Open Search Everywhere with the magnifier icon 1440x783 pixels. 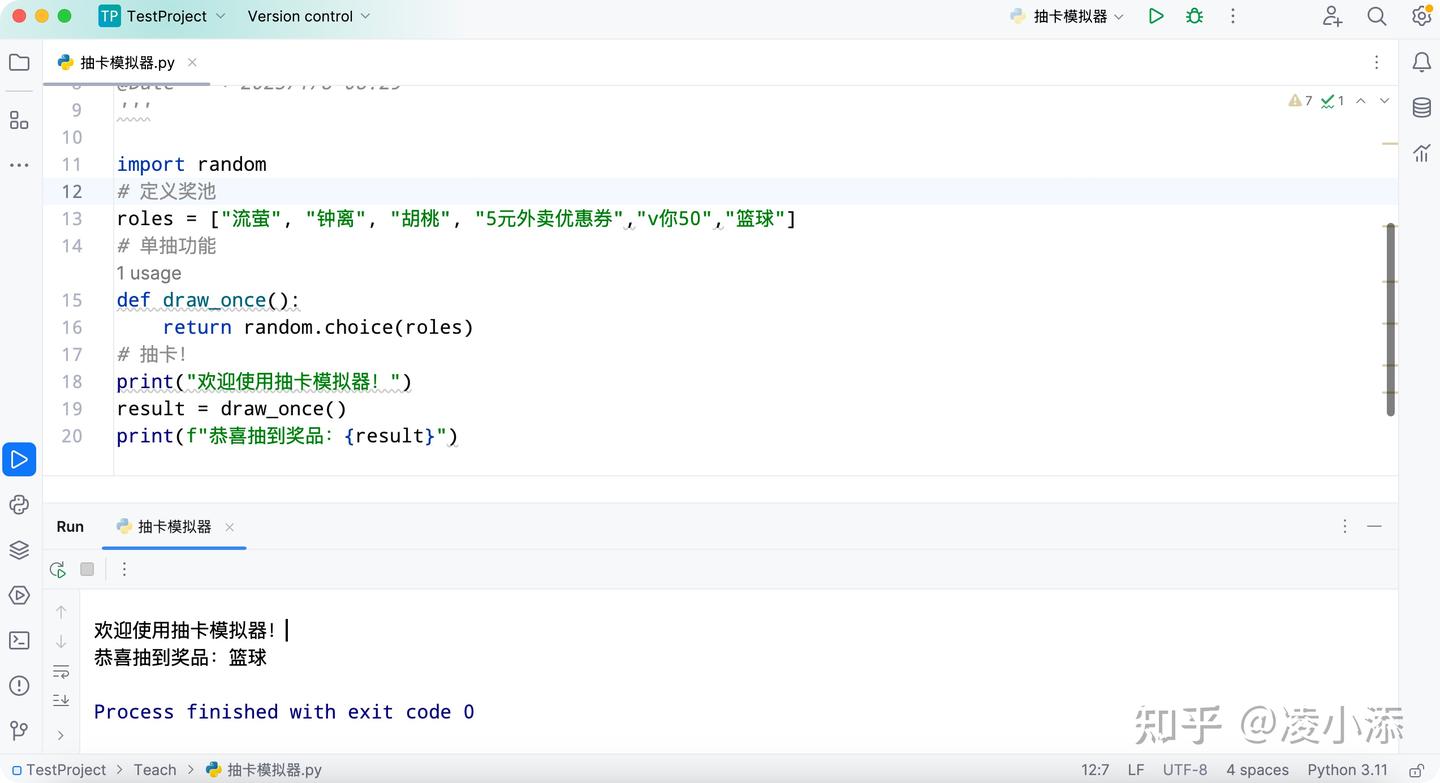1377,16
